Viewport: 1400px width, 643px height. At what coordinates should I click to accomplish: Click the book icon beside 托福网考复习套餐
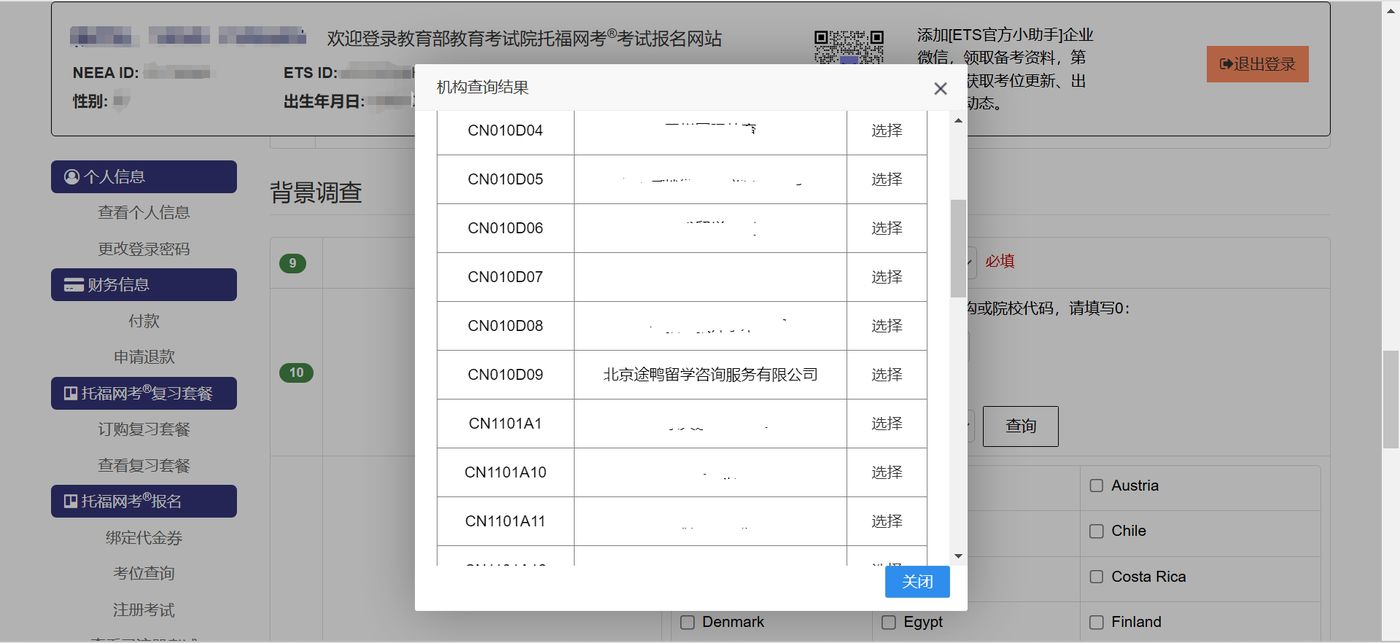coord(71,393)
